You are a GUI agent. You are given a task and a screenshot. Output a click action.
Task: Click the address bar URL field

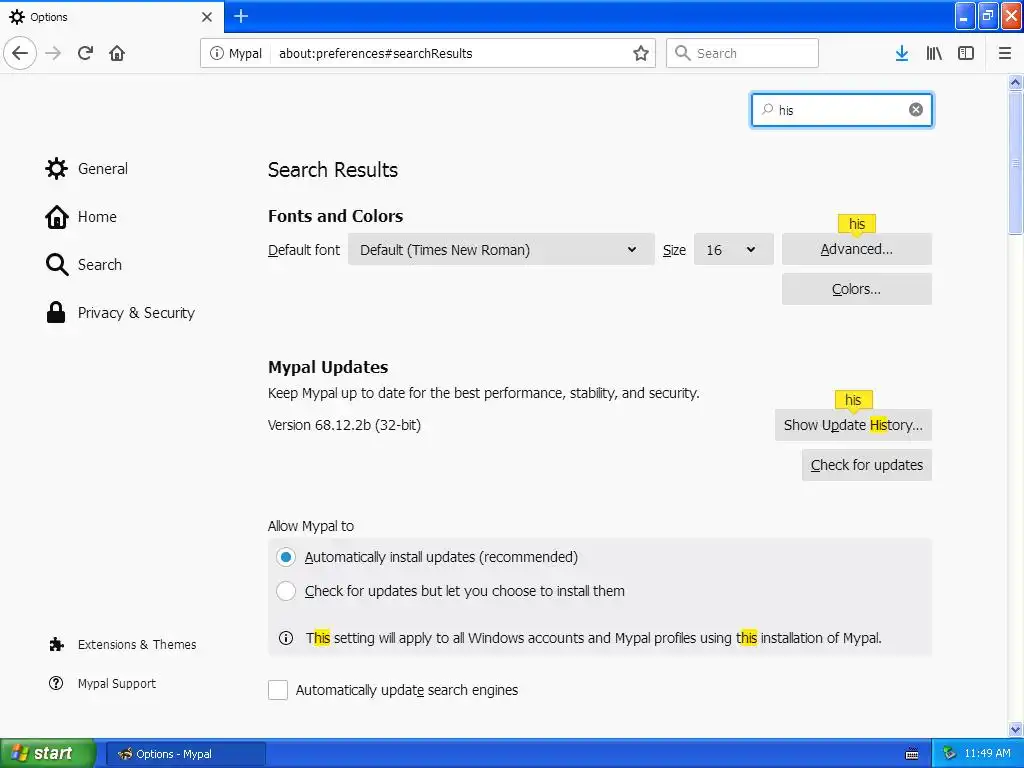coord(450,53)
